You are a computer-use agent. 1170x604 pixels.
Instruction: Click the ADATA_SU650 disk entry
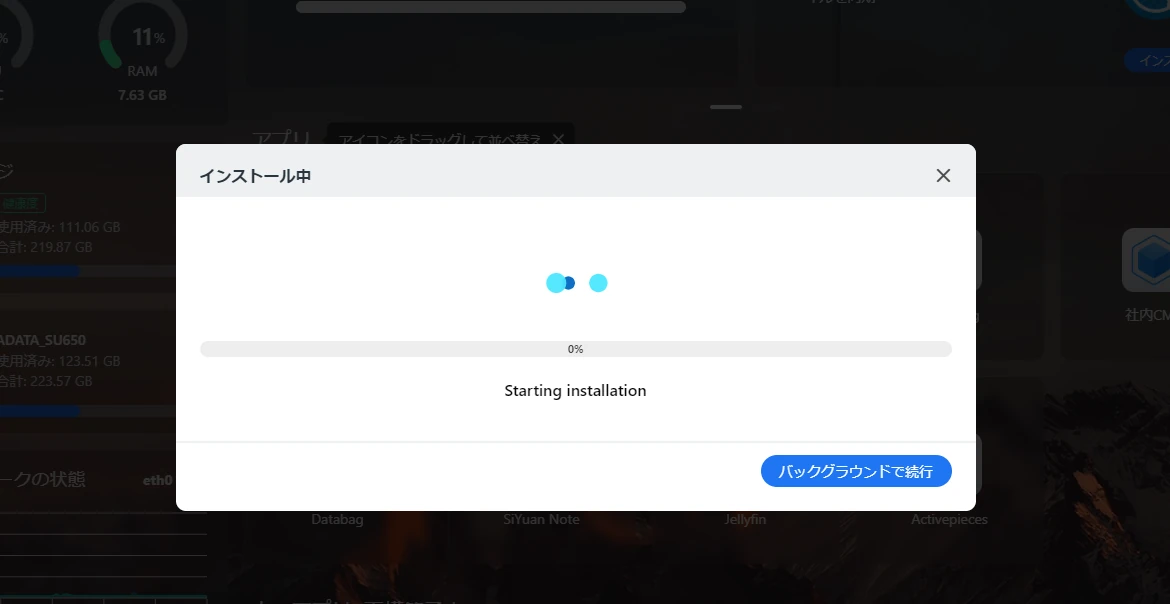point(43,340)
